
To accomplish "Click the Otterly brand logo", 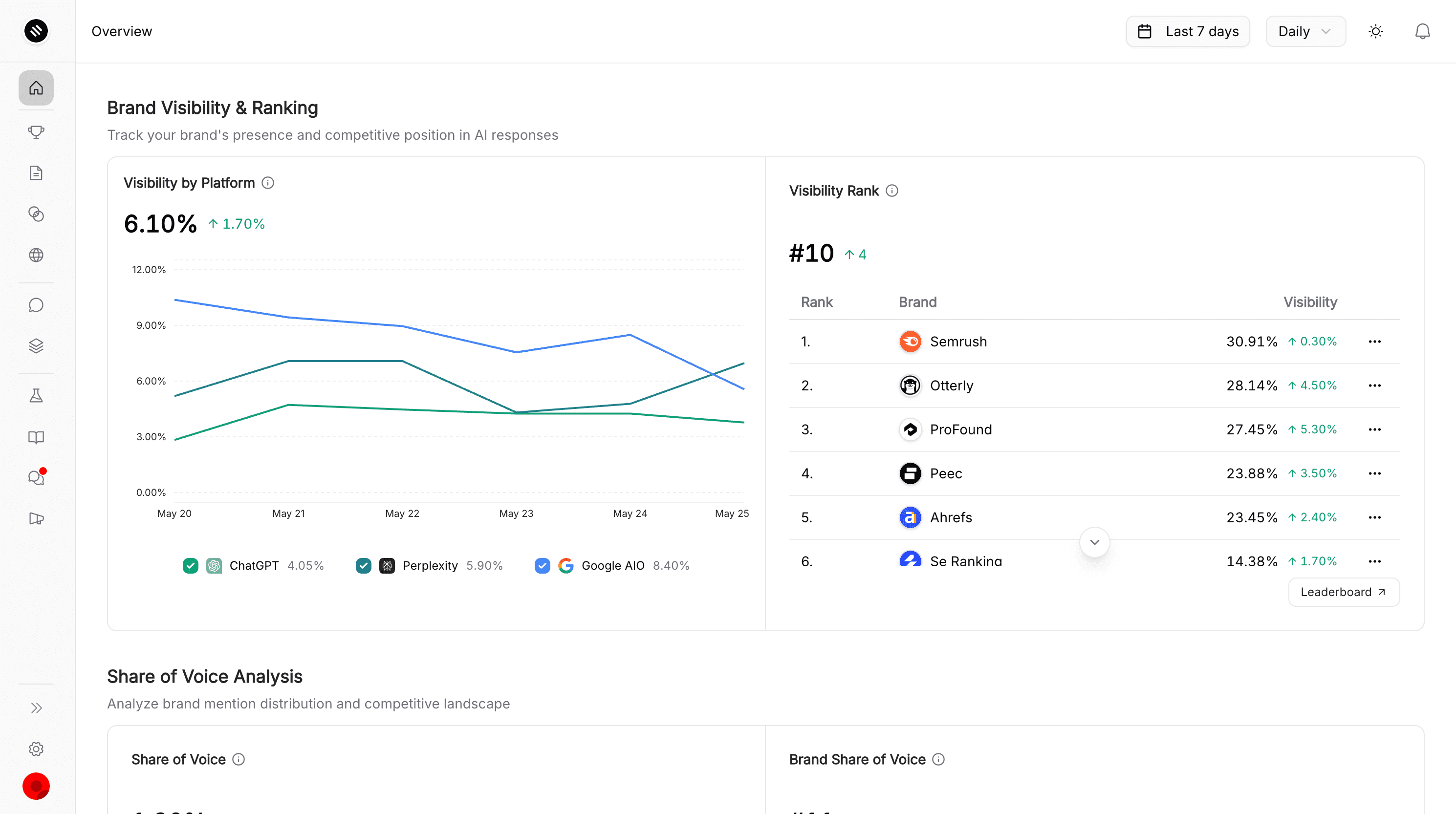I will coord(910,386).
